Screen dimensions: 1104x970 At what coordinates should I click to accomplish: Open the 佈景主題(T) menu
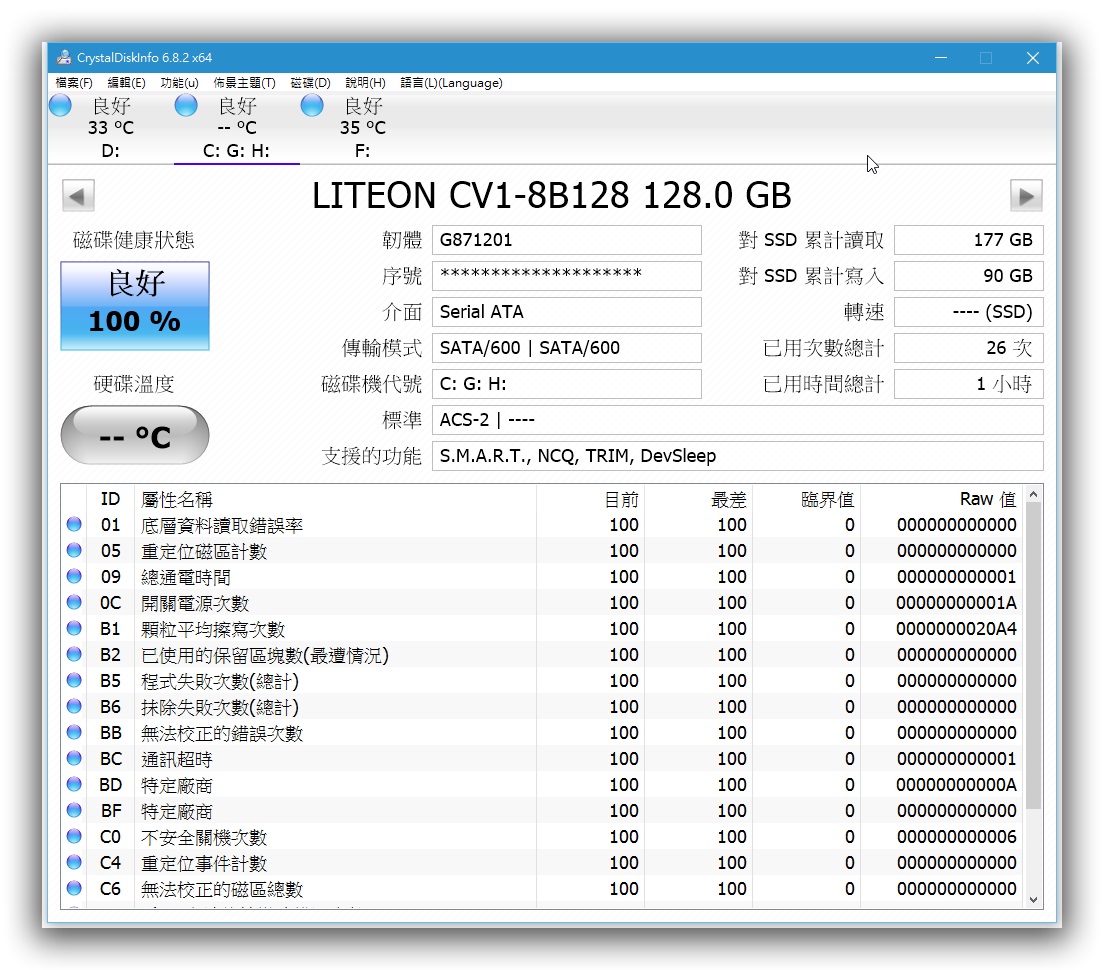click(x=244, y=83)
